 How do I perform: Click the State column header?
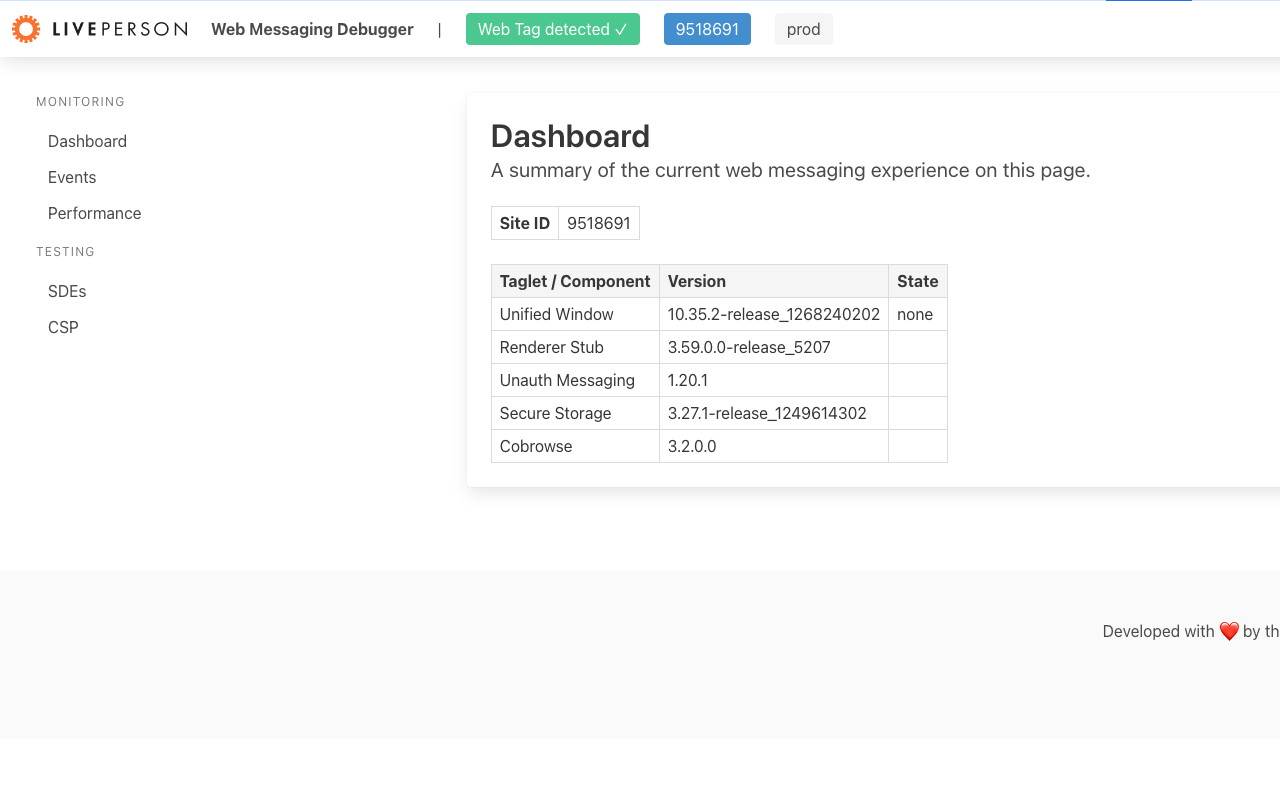click(918, 281)
